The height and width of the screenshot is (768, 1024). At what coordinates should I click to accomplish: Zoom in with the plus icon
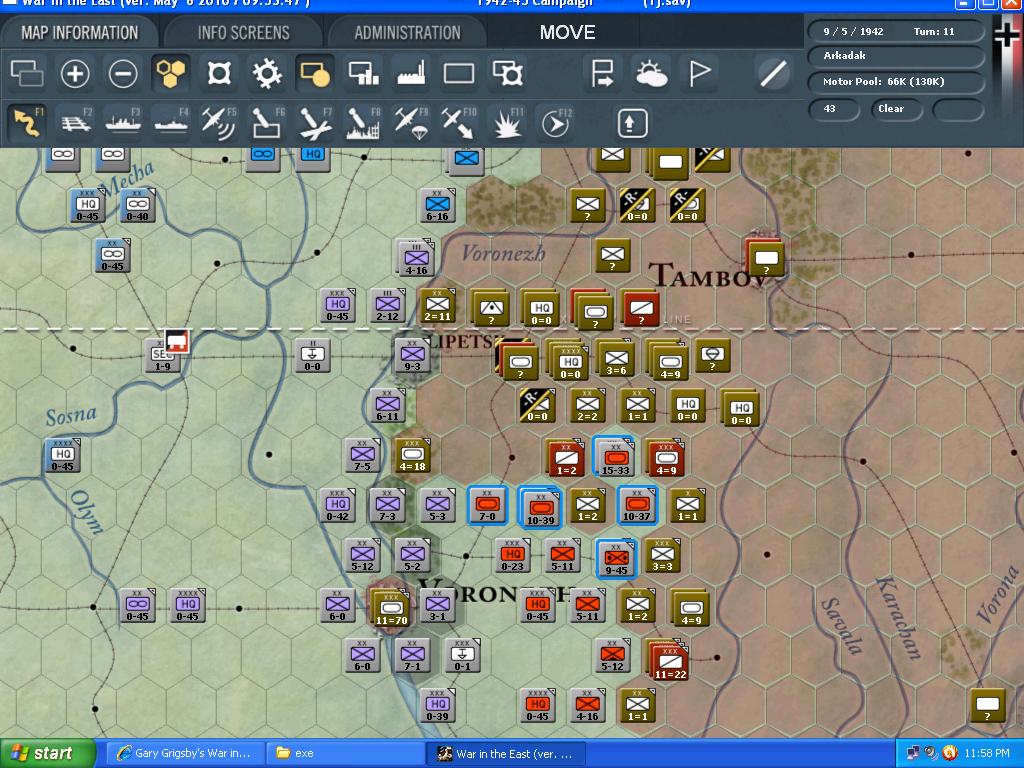75,73
